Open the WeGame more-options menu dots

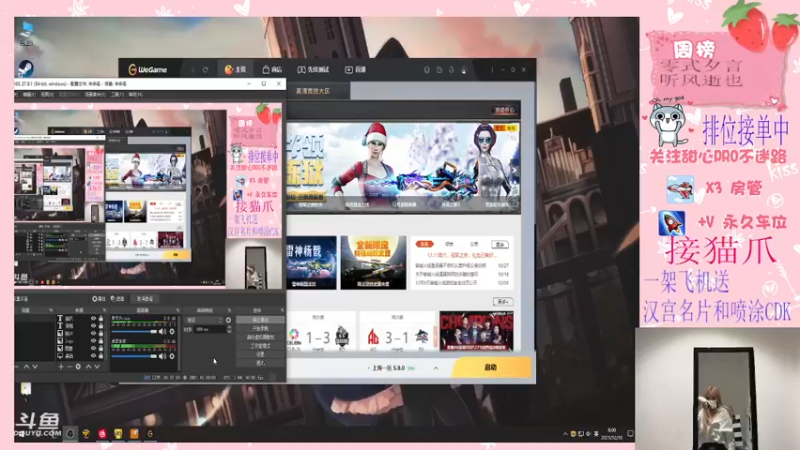pos(492,70)
